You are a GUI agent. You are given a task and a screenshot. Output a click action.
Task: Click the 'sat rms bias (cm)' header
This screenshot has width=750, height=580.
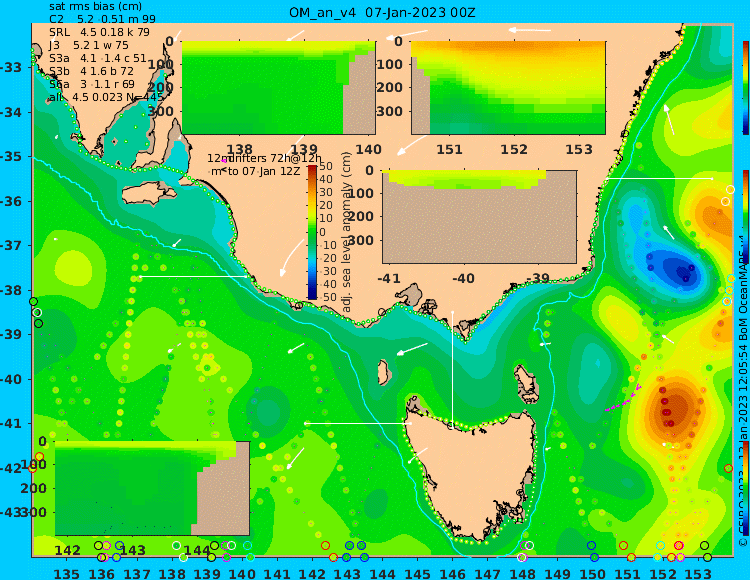click(x=96, y=7)
